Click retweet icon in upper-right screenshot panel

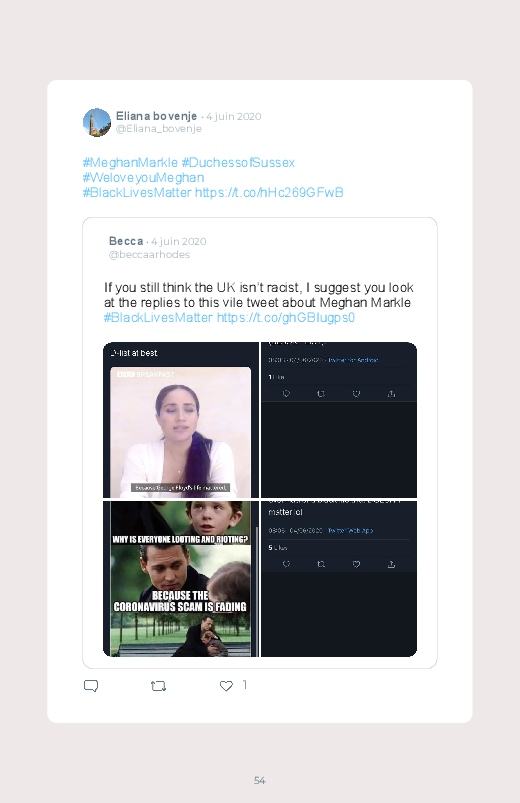(321, 393)
